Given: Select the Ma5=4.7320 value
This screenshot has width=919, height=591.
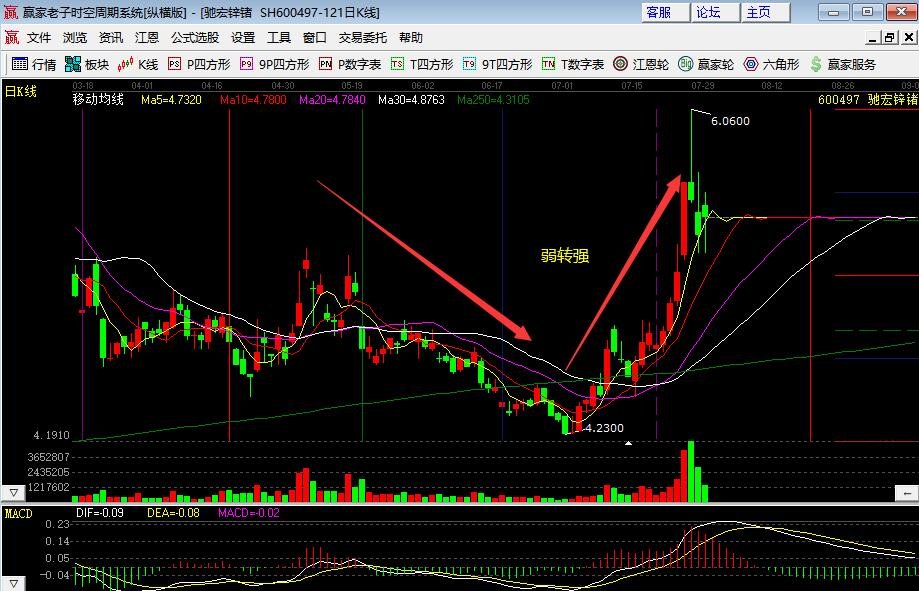Looking at the screenshot, I should point(171,100).
